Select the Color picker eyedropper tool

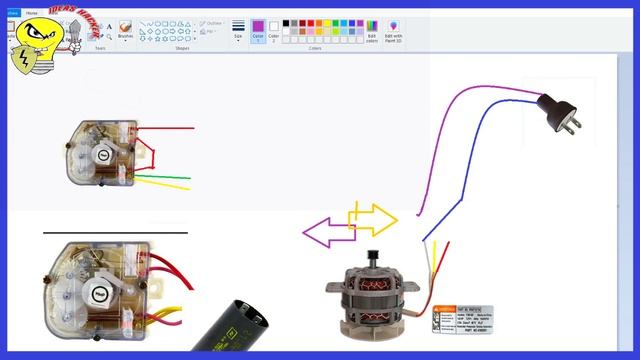click(x=101, y=36)
